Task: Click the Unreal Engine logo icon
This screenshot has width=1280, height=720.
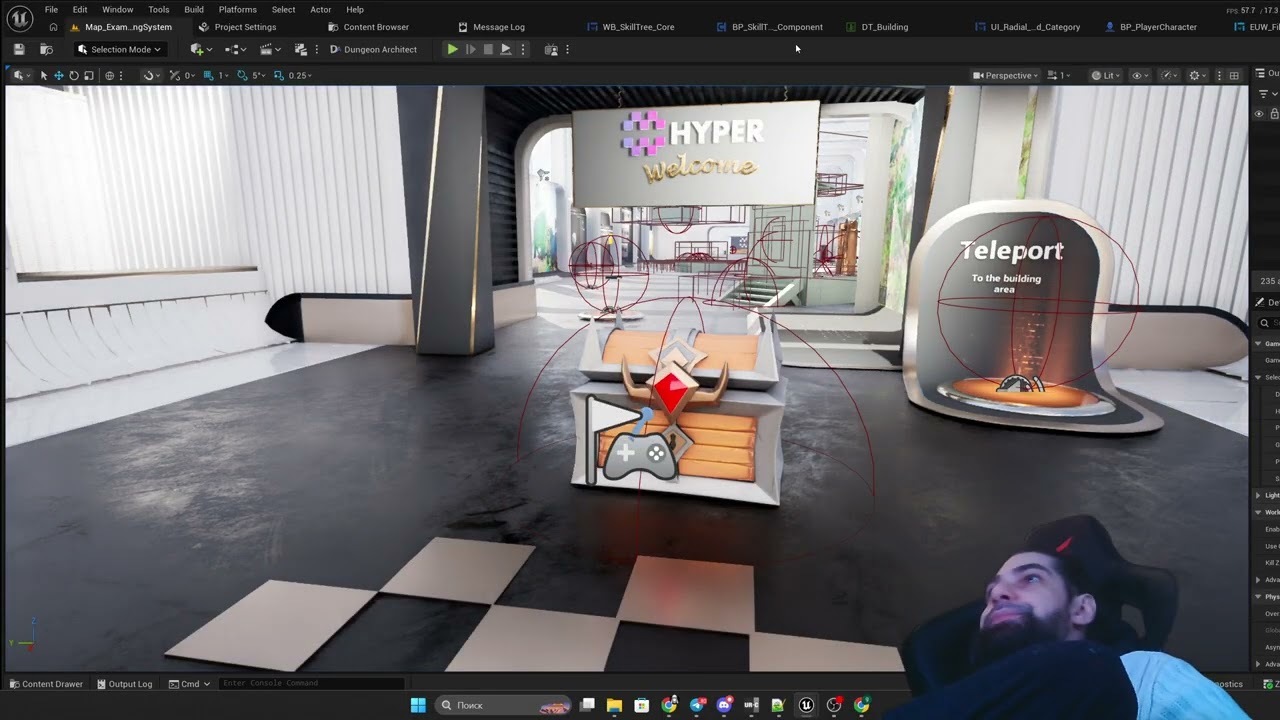Action: click(x=20, y=18)
